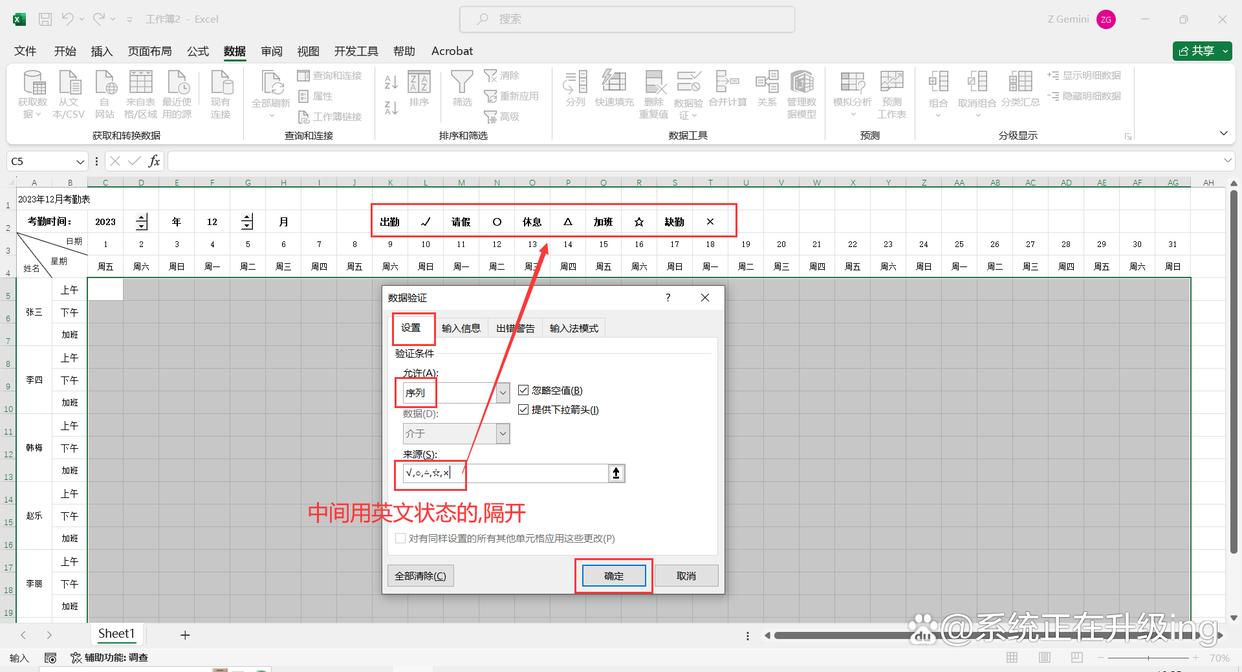
Task: Click the 全部清除 (Clear All) button
Action: tap(421, 576)
